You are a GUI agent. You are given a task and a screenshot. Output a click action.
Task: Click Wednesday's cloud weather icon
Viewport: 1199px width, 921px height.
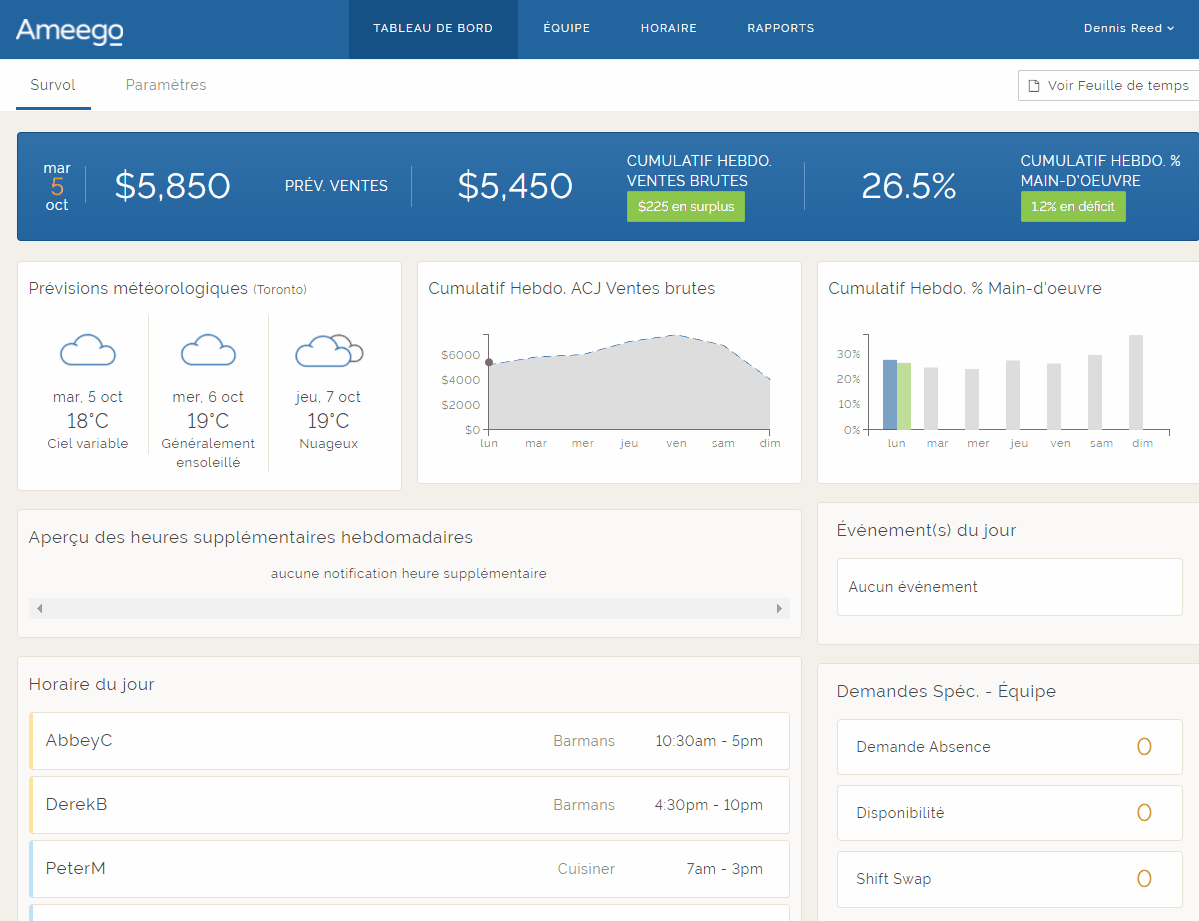pos(208,350)
